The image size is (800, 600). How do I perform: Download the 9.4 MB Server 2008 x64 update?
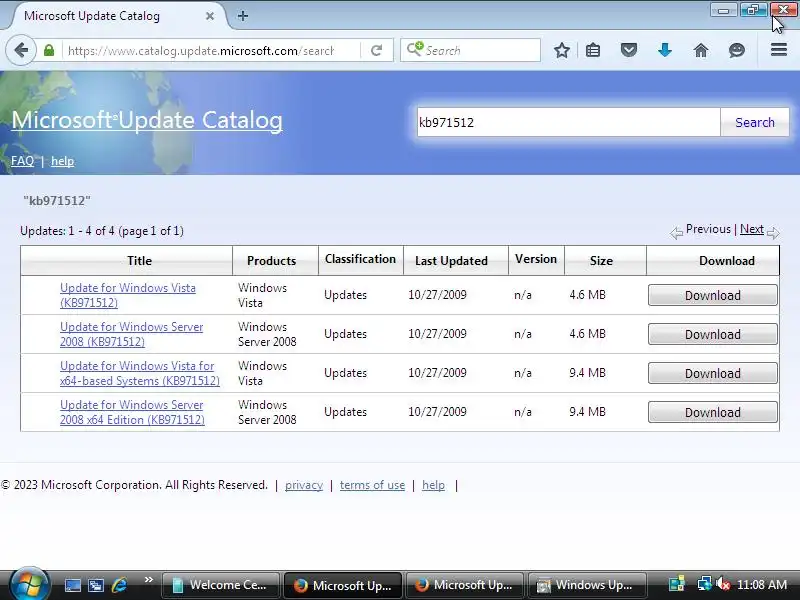[x=713, y=412]
